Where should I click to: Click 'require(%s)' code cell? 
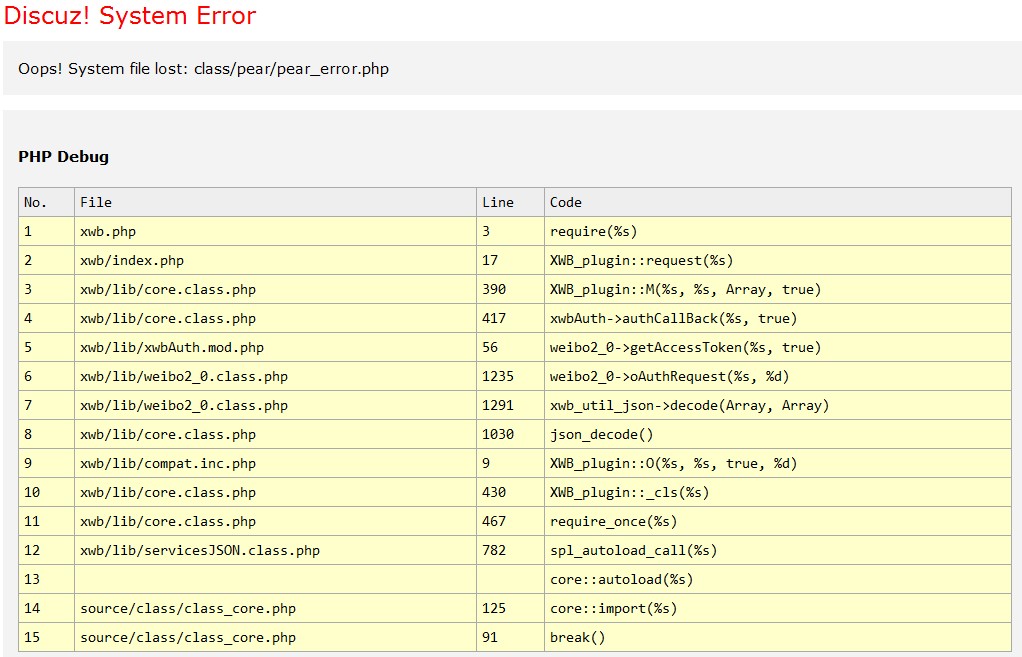point(778,231)
